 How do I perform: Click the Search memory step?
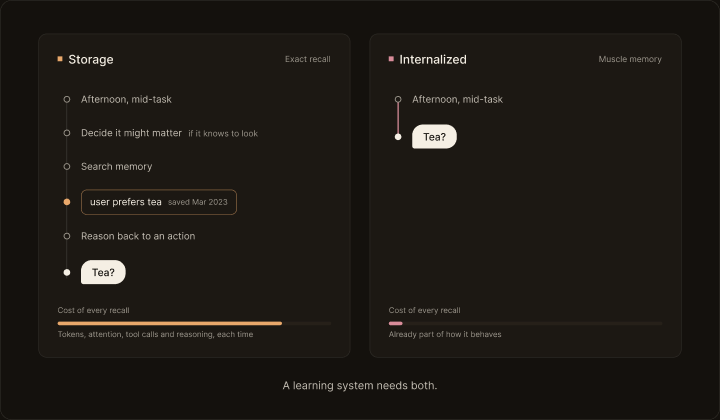pos(116,167)
